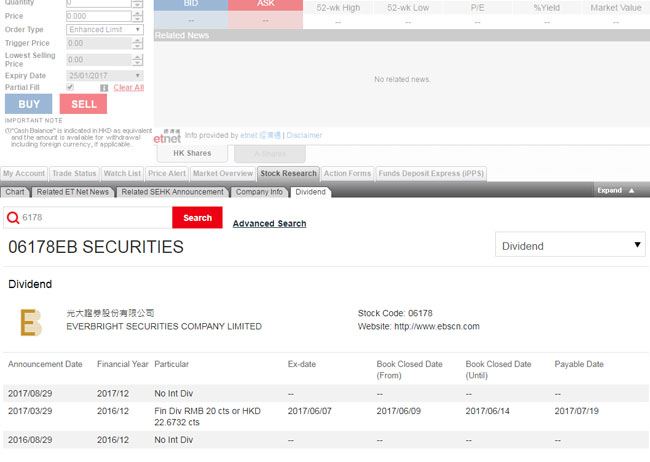Click the Clear All link
650x462 pixels.
click(129, 88)
